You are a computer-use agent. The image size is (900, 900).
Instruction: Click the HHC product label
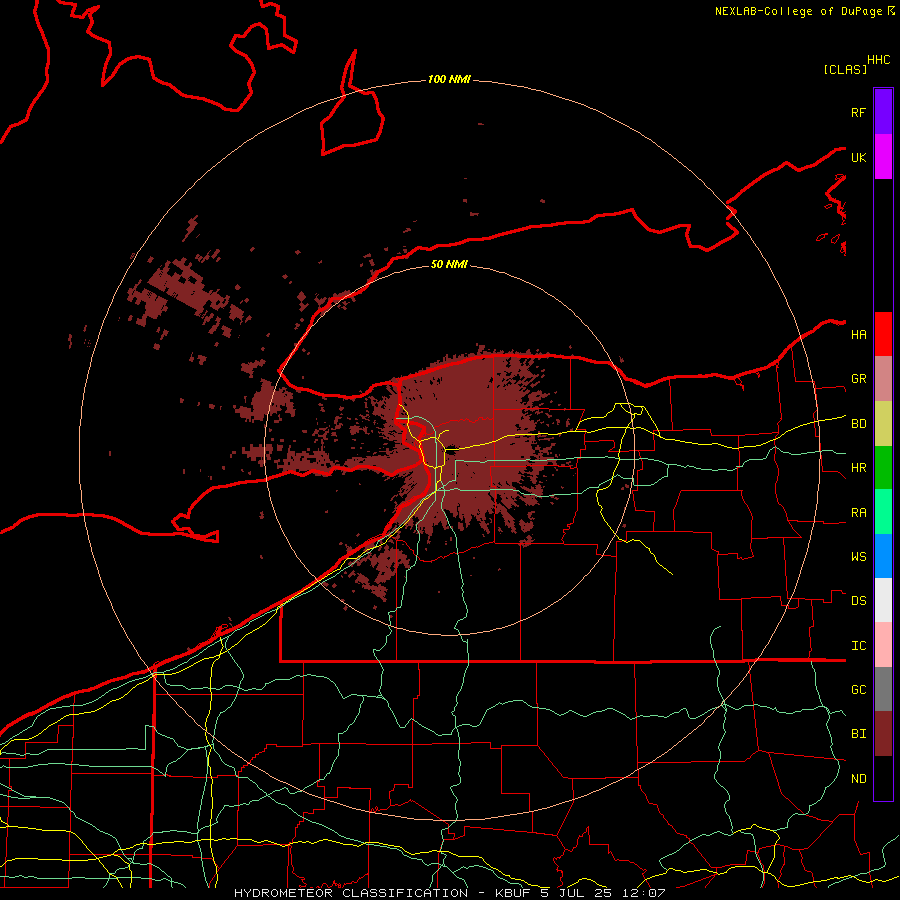coord(878,60)
